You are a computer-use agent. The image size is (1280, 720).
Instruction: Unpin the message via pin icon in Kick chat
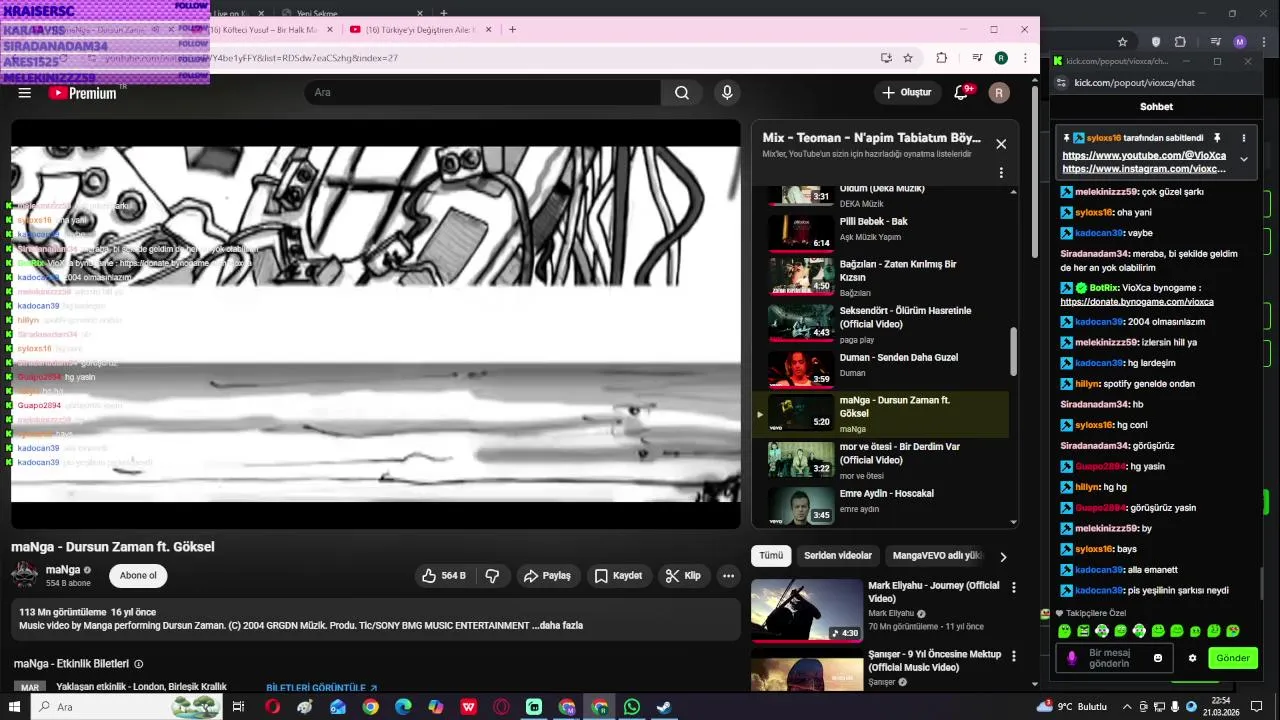pos(1217,138)
